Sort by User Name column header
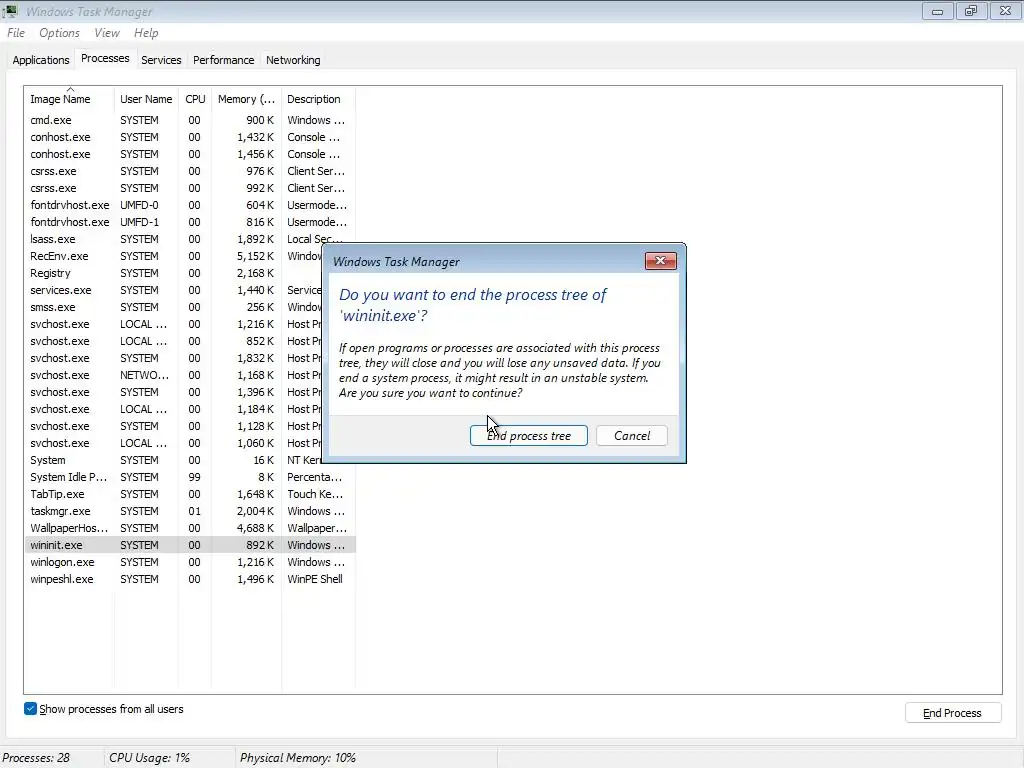The width and height of the screenshot is (1024, 768). click(146, 99)
